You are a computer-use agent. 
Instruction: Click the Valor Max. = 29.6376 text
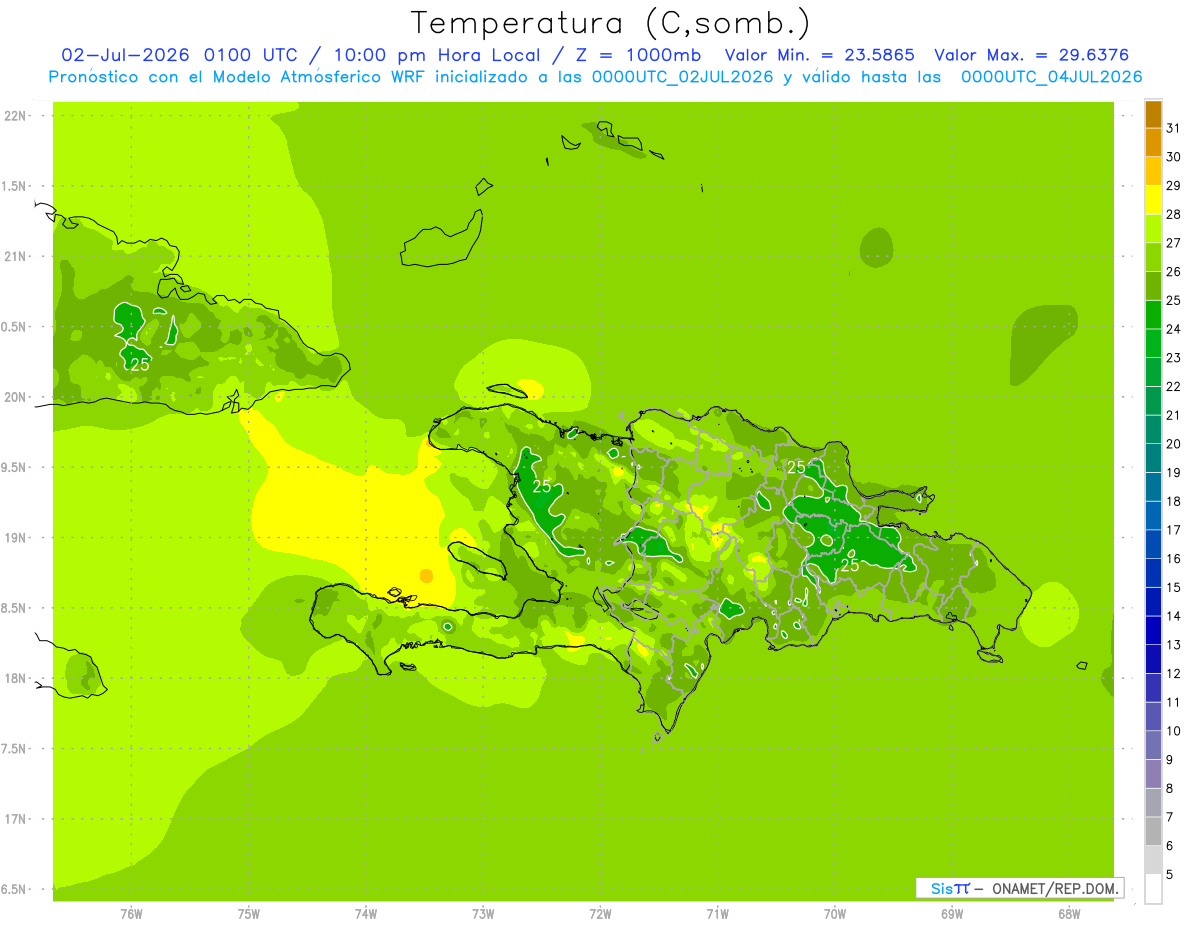coord(1034,55)
